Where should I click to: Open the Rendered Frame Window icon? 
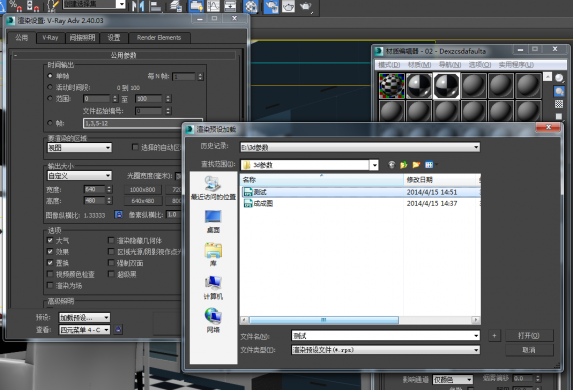288,6
